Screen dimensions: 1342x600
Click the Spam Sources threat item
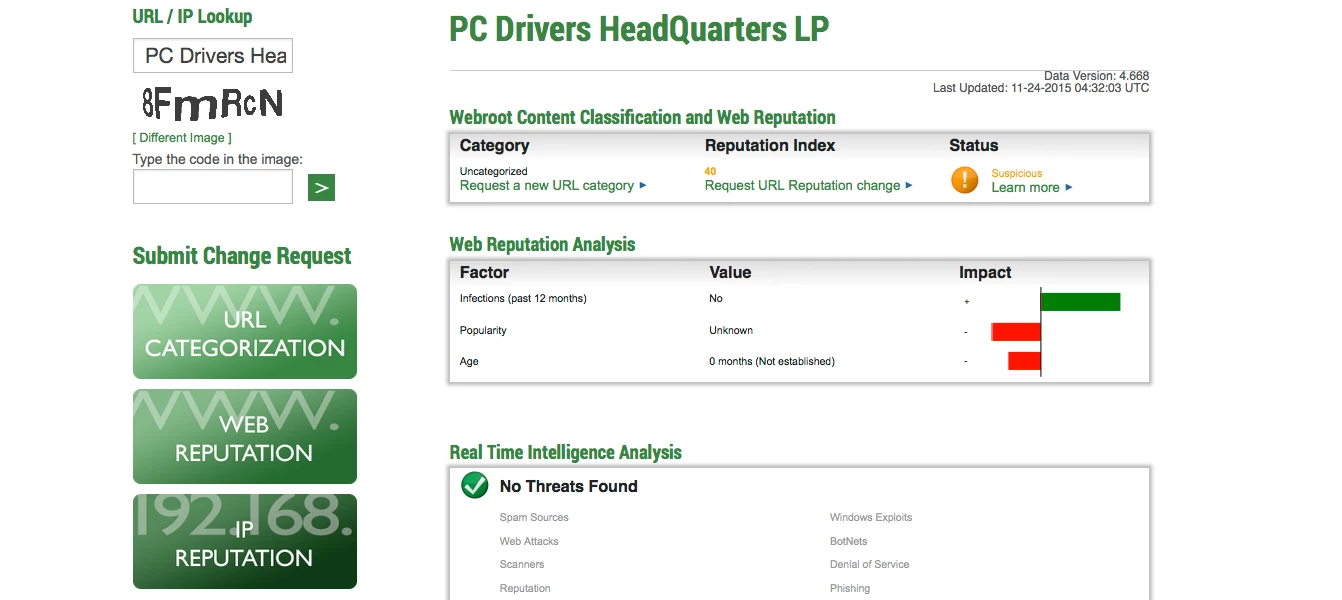click(534, 518)
